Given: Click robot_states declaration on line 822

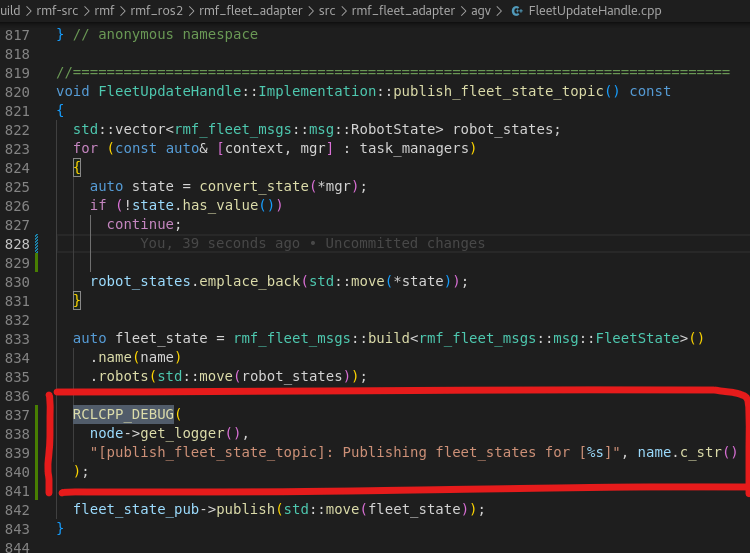Looking at the screenshot, I should (503, 129).
